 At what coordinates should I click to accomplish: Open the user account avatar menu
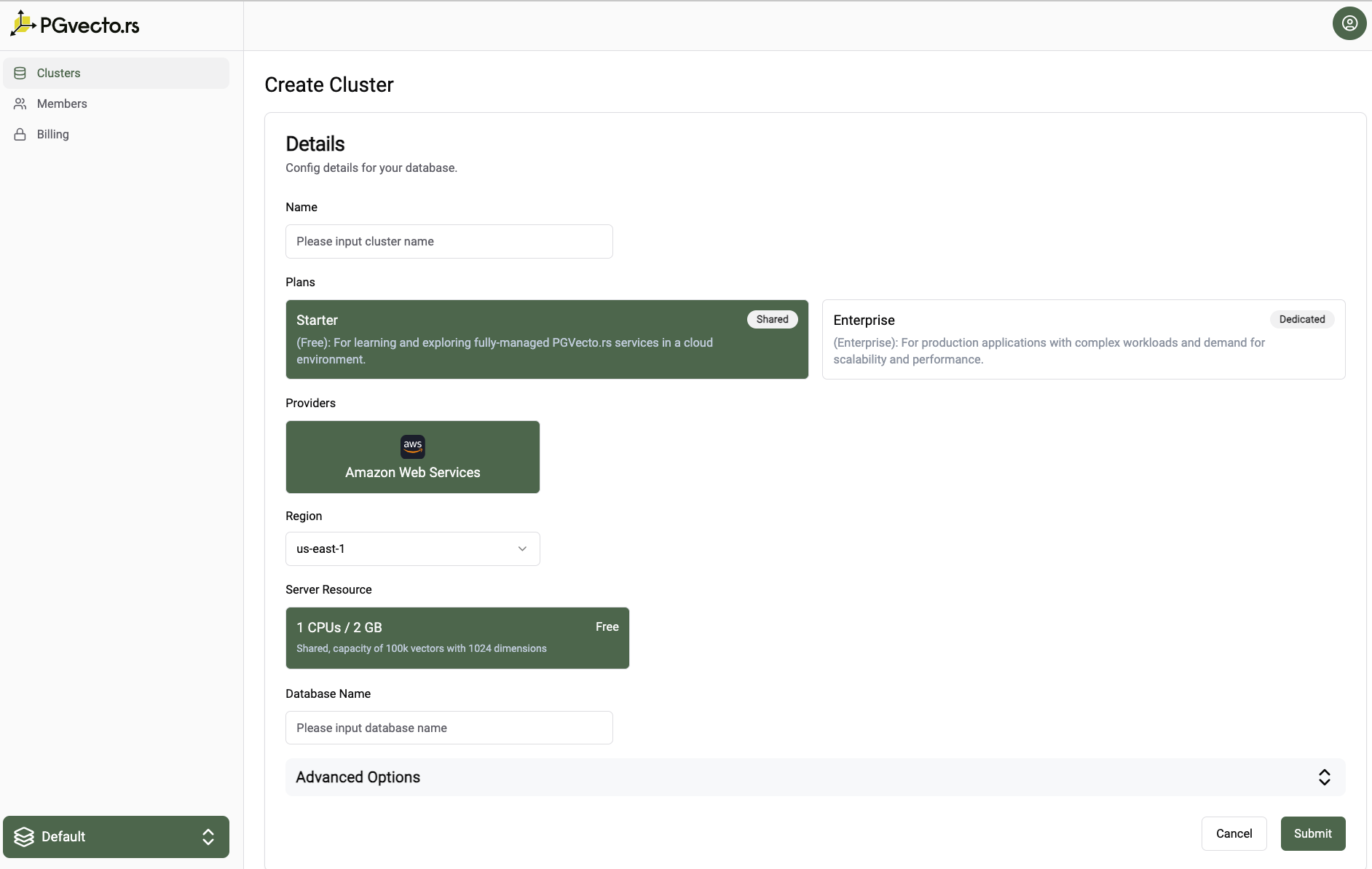click(1349, 23)
